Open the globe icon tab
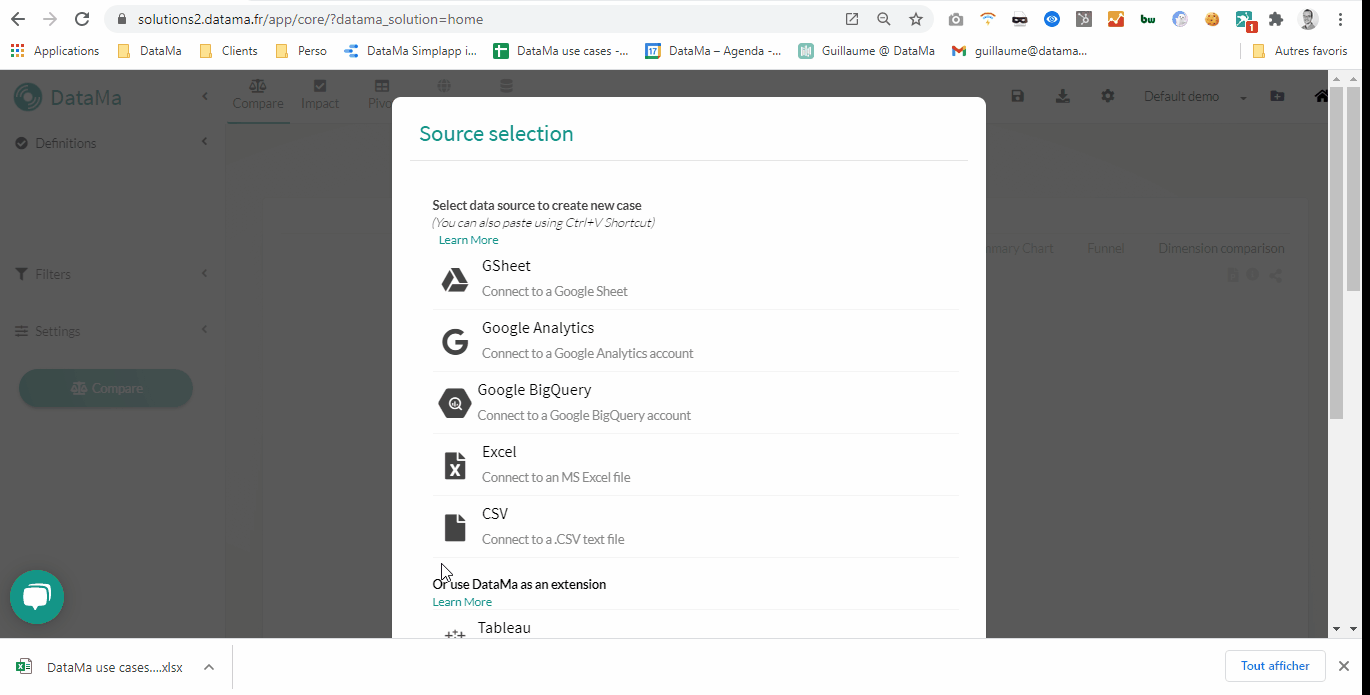Viewport: 1370px width, 695px height. click(444, 87)
